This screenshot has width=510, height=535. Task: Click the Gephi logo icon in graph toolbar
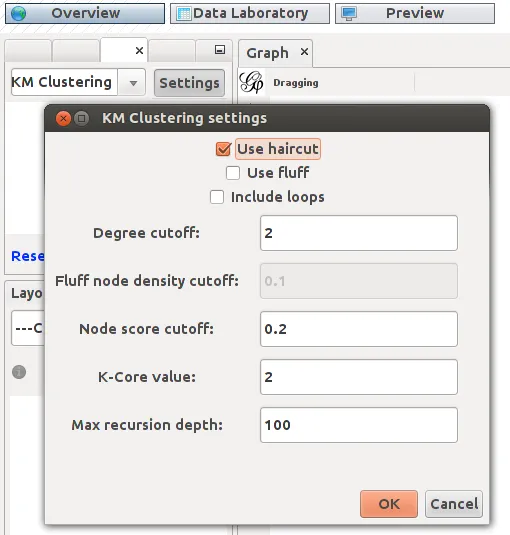coord(251,82)
